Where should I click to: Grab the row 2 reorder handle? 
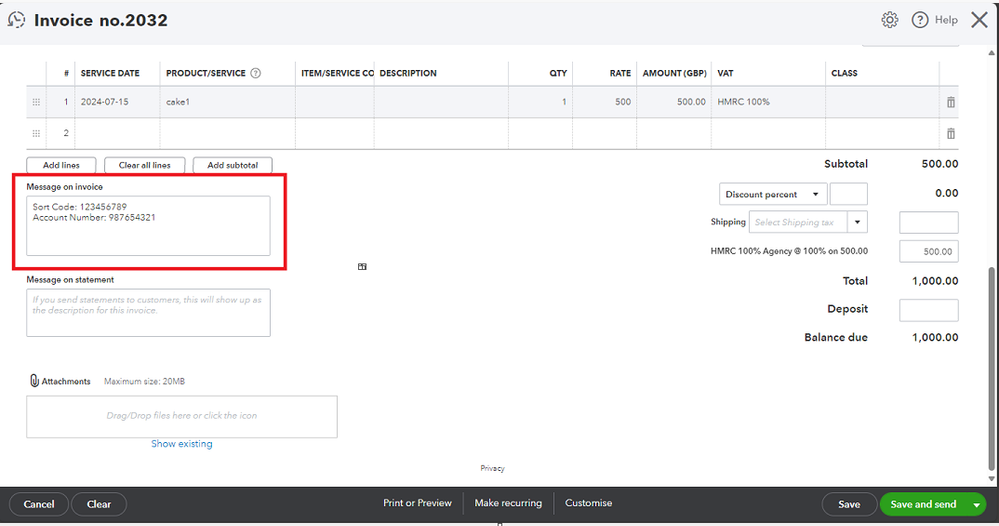click(x=36, y=133)
